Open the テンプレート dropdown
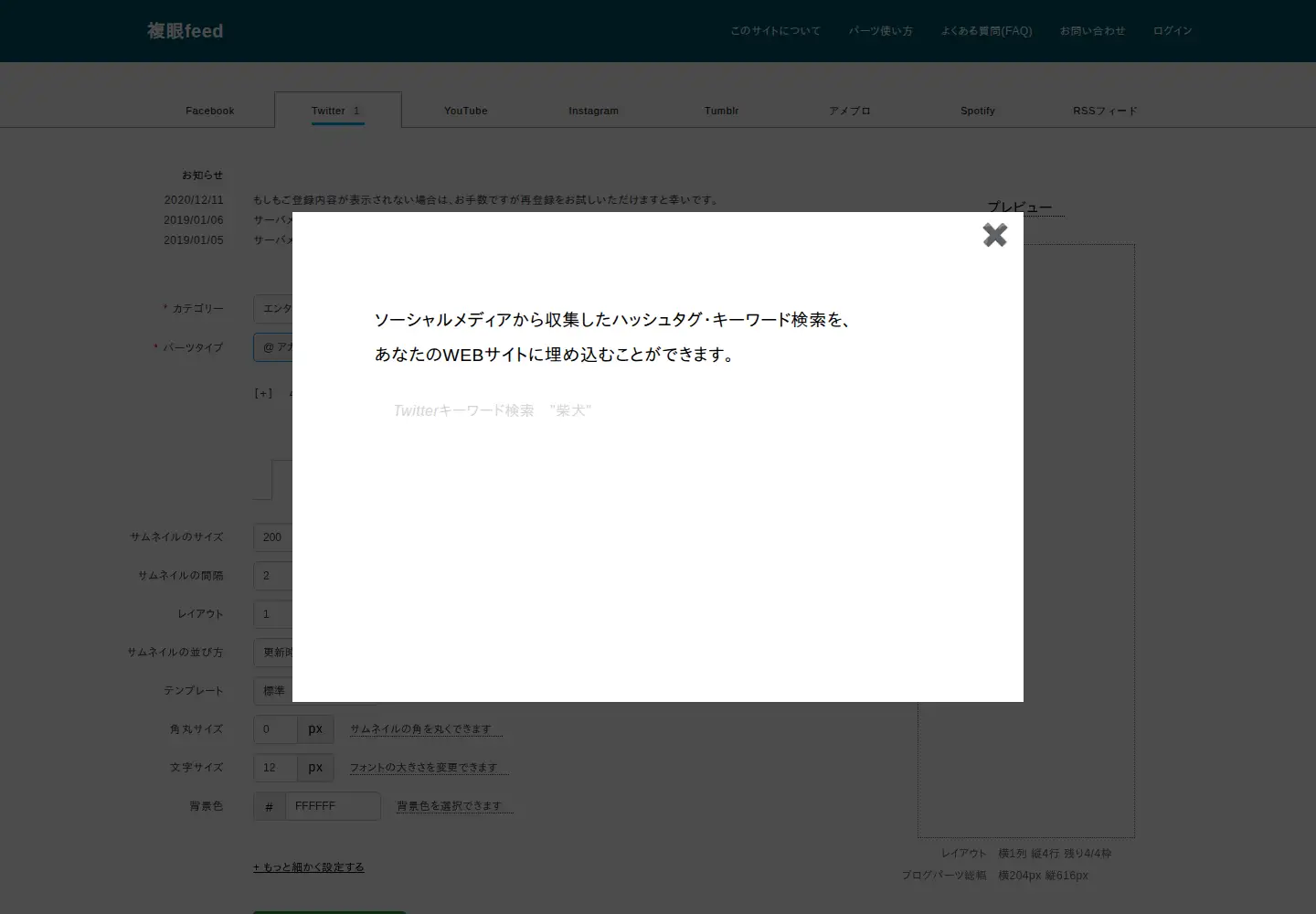The height and width of the screenshot is (914, 1316). point(273,691)
